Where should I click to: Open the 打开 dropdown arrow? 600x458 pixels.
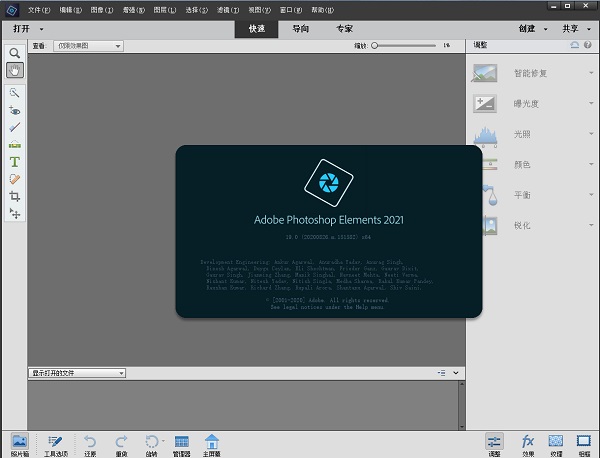[41, 29]
